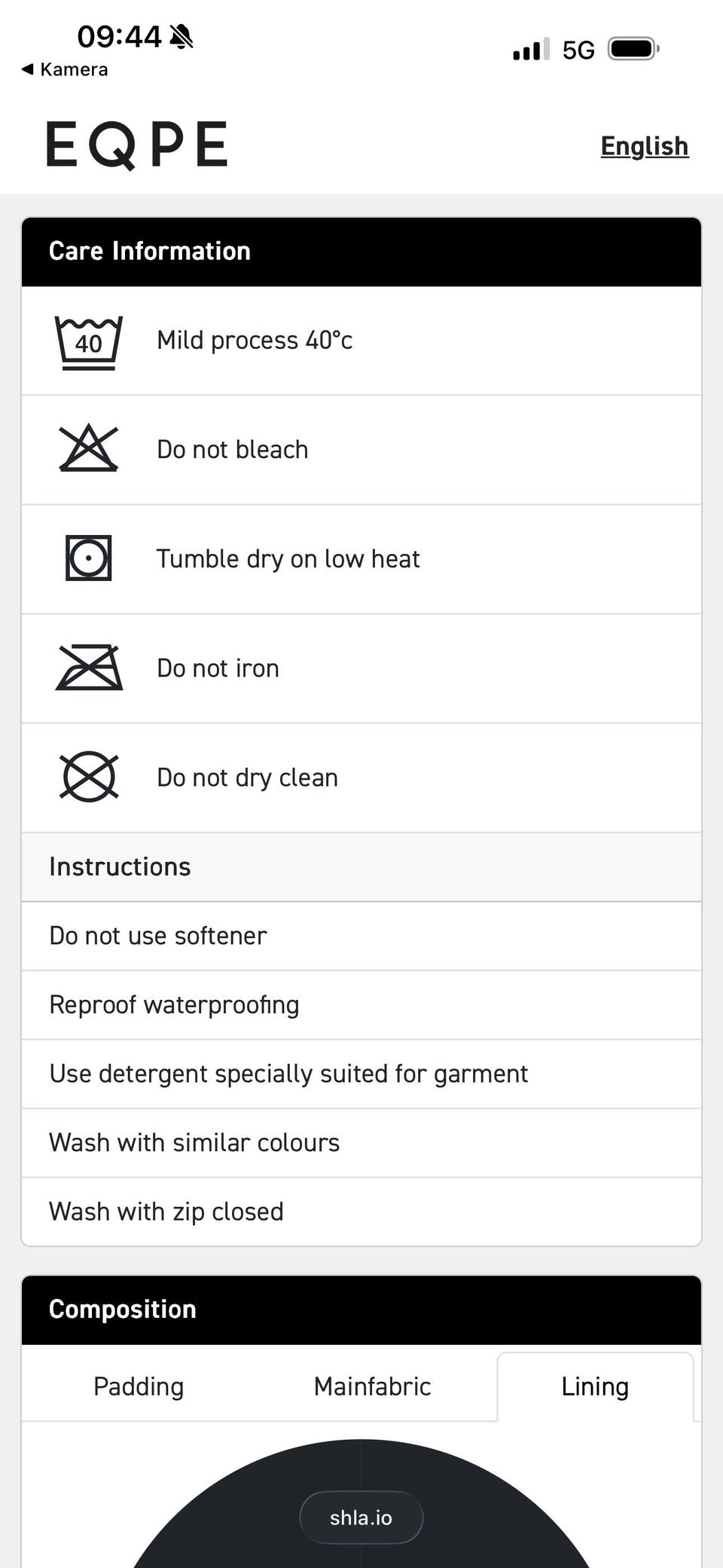Switch to the Padding tab

139,1386
